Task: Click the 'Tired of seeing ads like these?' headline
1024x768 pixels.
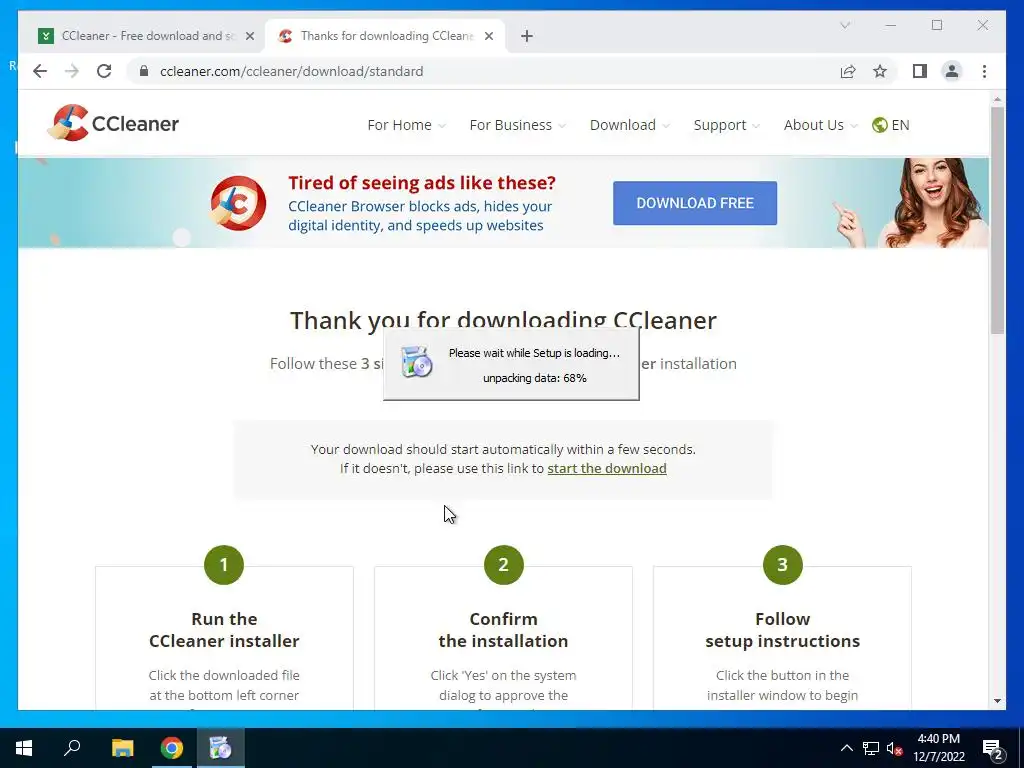Action: [422, 182]
